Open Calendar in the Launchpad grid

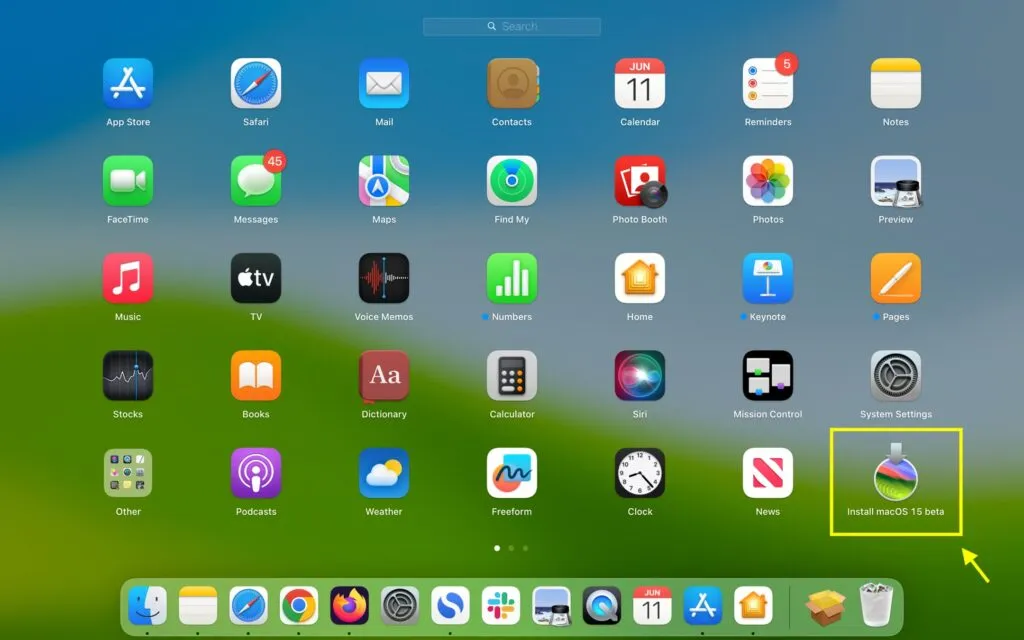(x=640, y=84)
